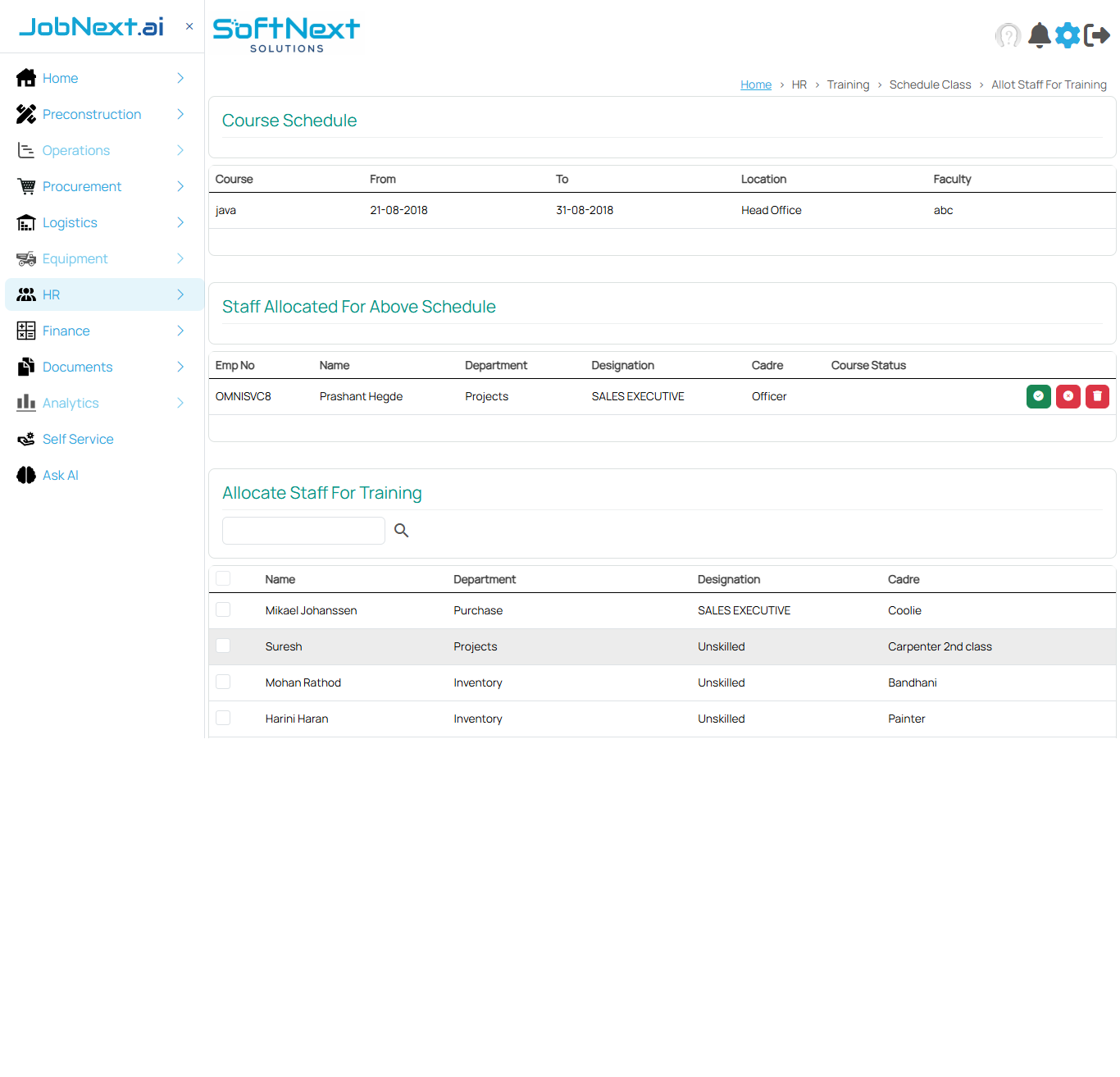
Task: Click the staff search magnifier icon
Action: click(x=401, y=530)
